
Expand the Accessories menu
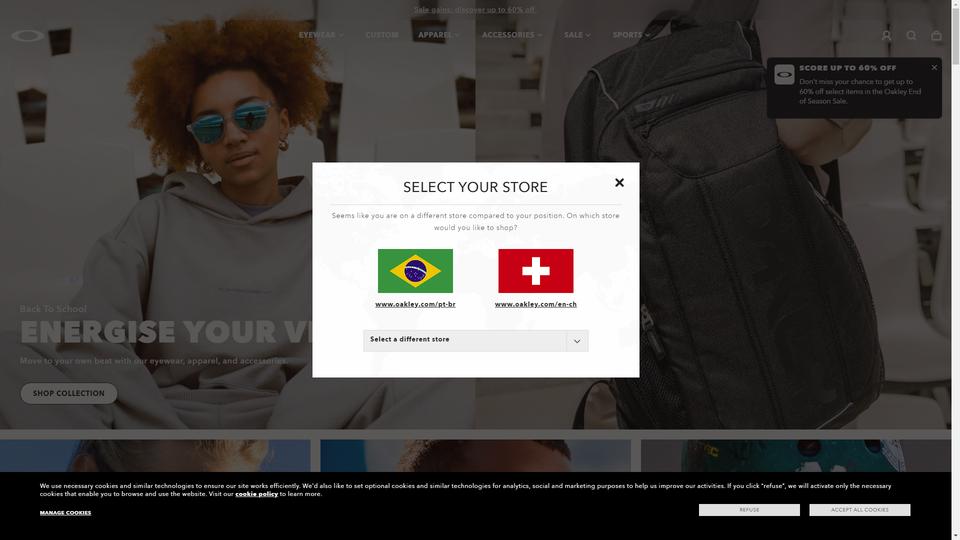(x=512, y=35)
